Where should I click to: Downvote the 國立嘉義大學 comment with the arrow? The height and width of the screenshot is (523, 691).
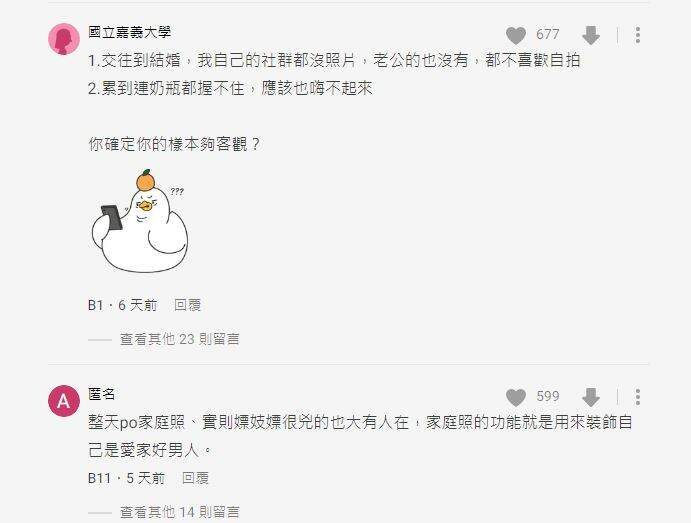pyautogui.click(x=591, y=35)
